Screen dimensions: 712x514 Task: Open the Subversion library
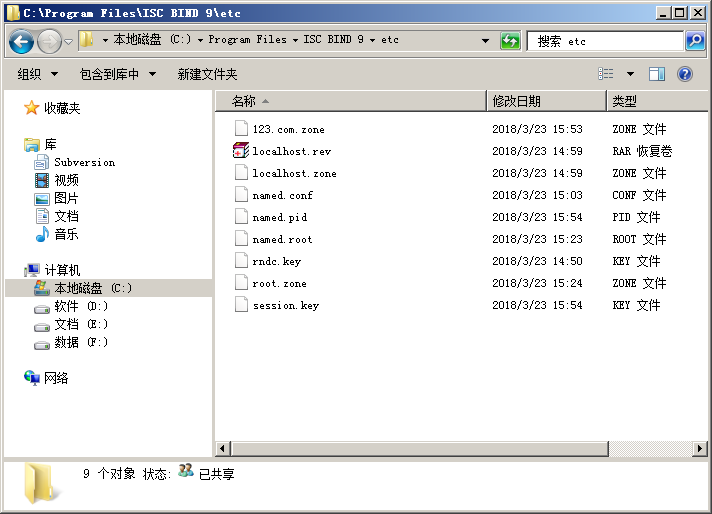click(84, 163)
